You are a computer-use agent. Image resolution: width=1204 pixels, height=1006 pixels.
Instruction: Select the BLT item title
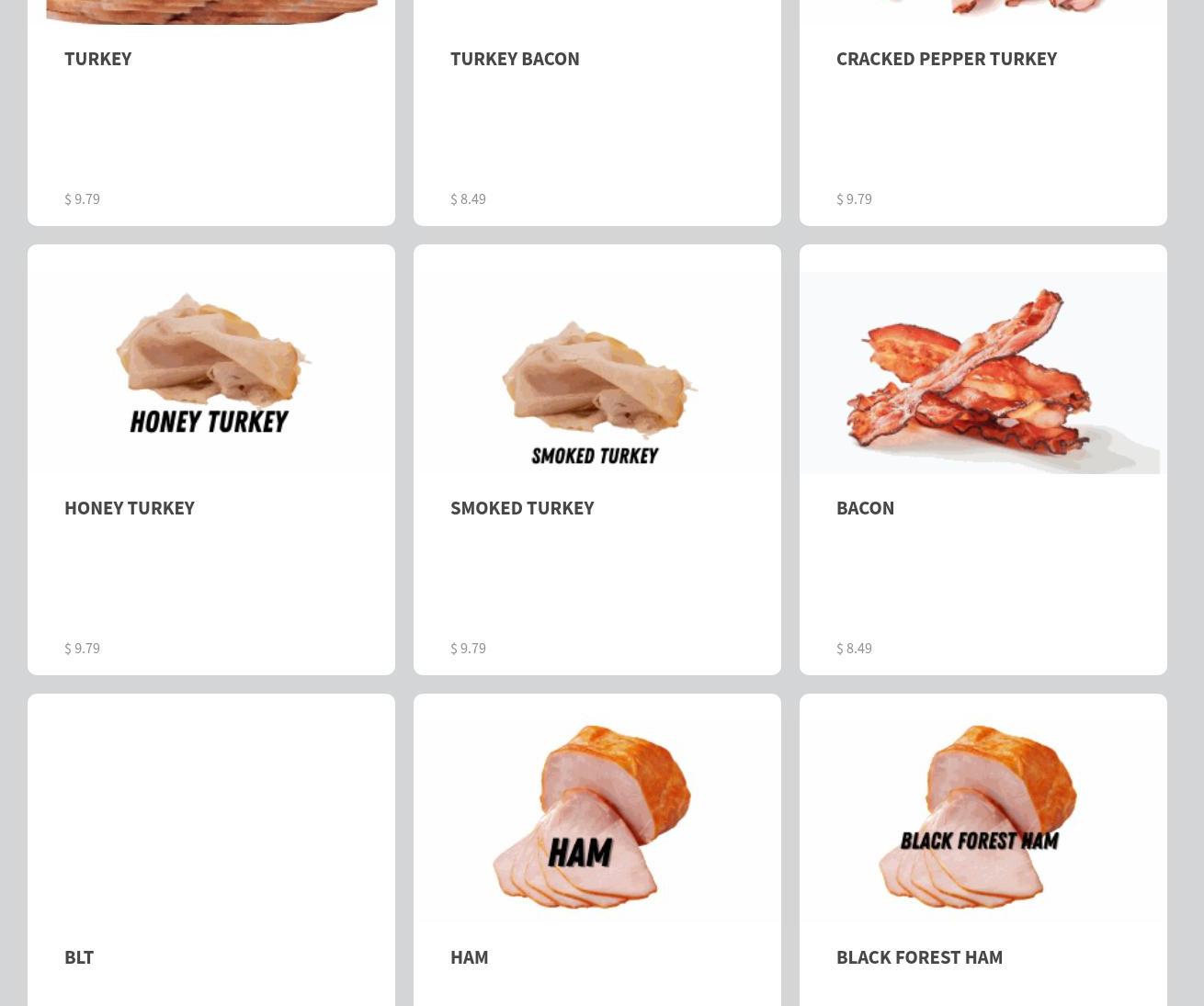79,956
